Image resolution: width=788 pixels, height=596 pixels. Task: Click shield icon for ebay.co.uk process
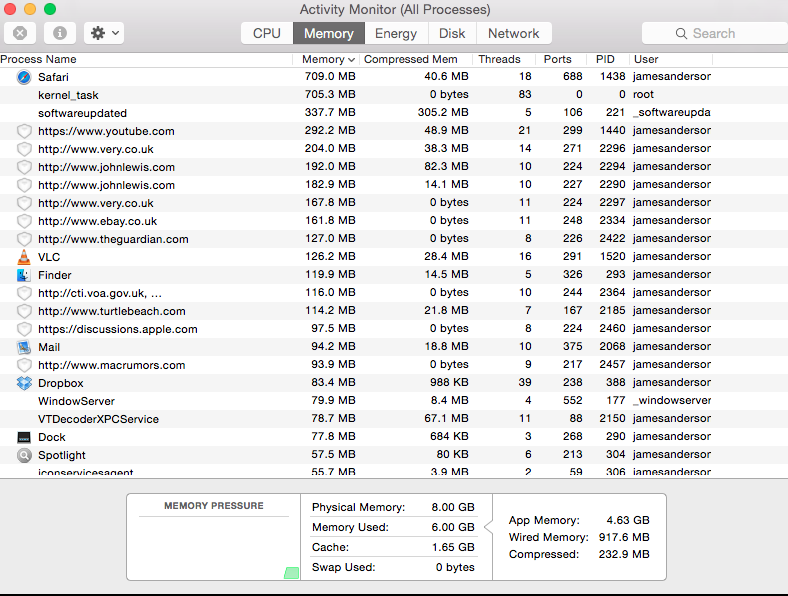[x=24, y=221]
